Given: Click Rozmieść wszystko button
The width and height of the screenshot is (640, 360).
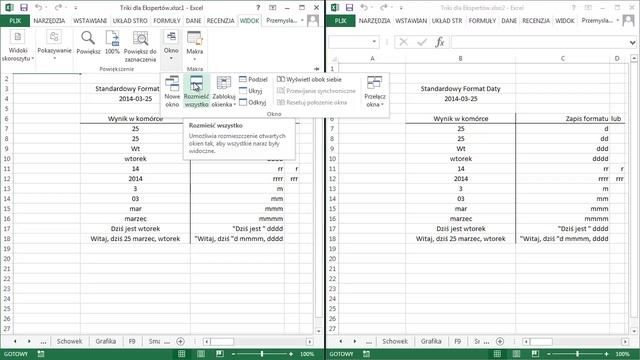Looking at the screenshot, I should 196,91.
